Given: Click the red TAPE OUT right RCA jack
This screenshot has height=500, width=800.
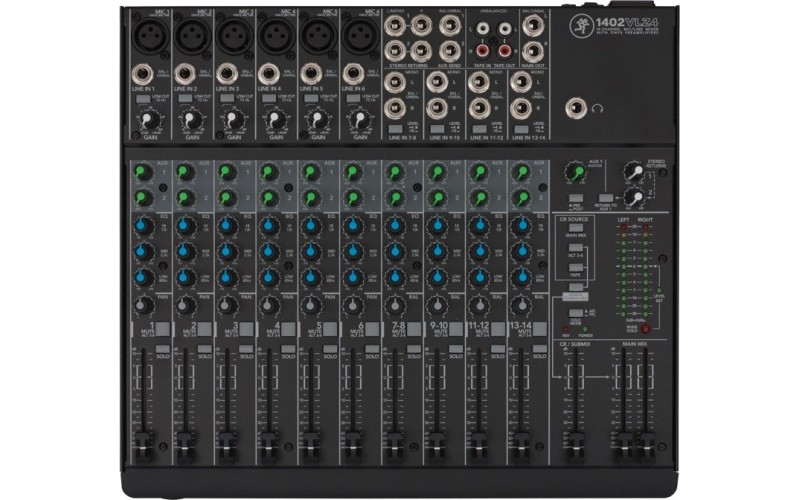Looking at the screenshot, I should pos(504,51).
